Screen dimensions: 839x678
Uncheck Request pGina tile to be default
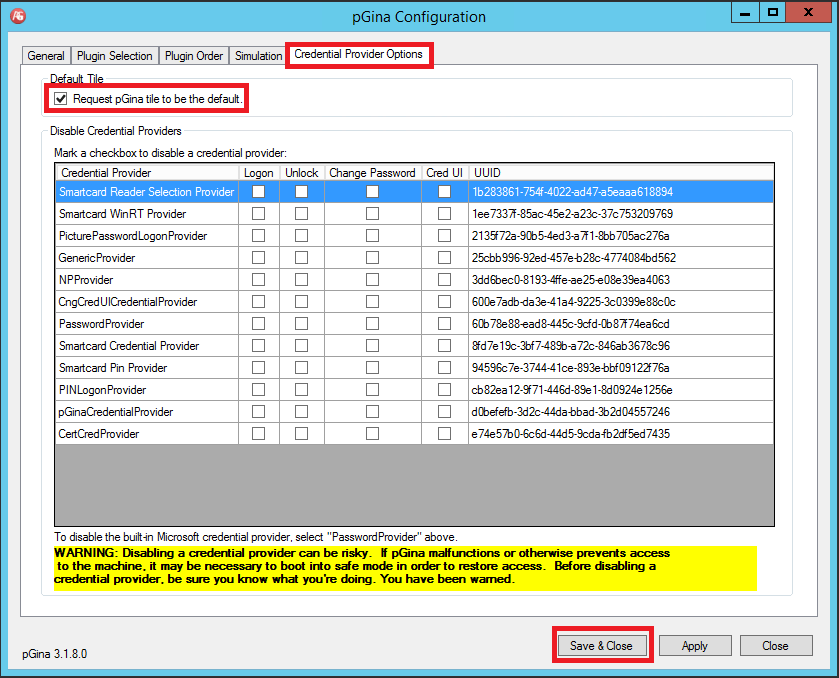pyautogui.click(x=62, y=99)
